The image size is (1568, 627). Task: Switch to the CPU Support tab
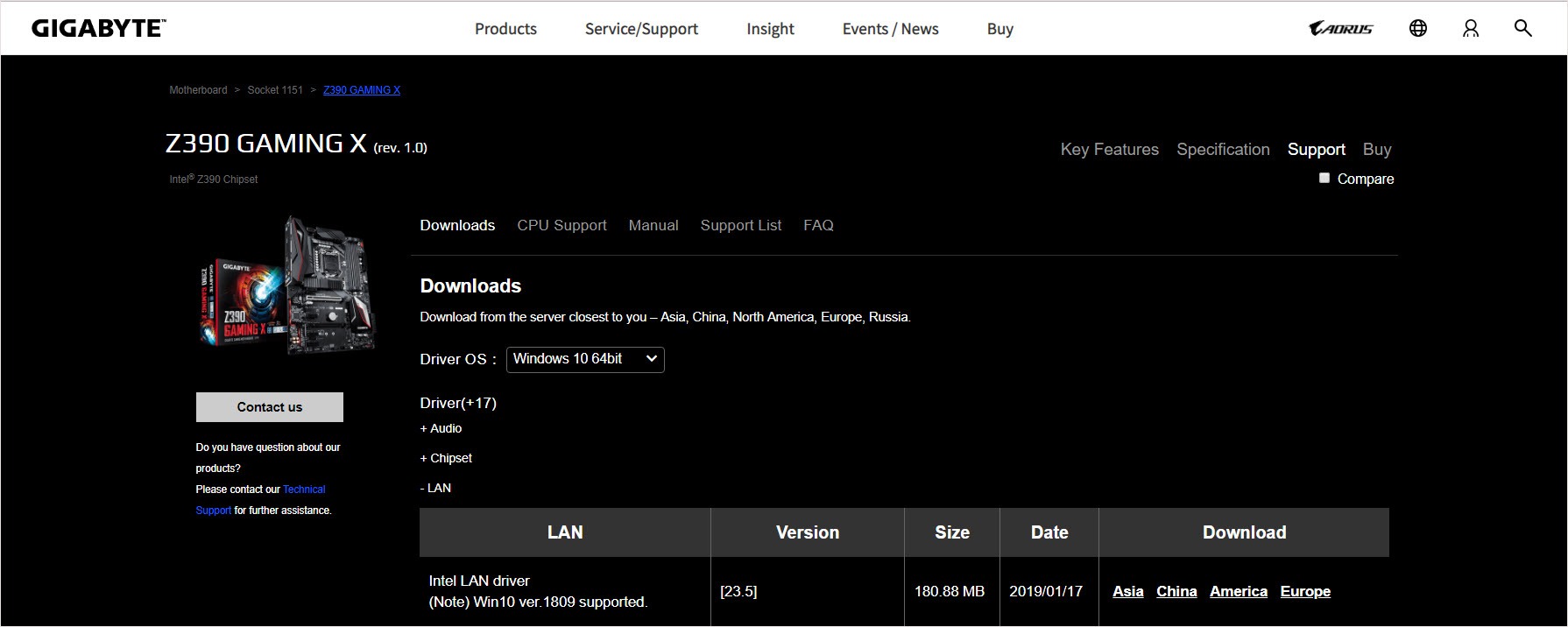pyautogui.click(x=562, y=225)
